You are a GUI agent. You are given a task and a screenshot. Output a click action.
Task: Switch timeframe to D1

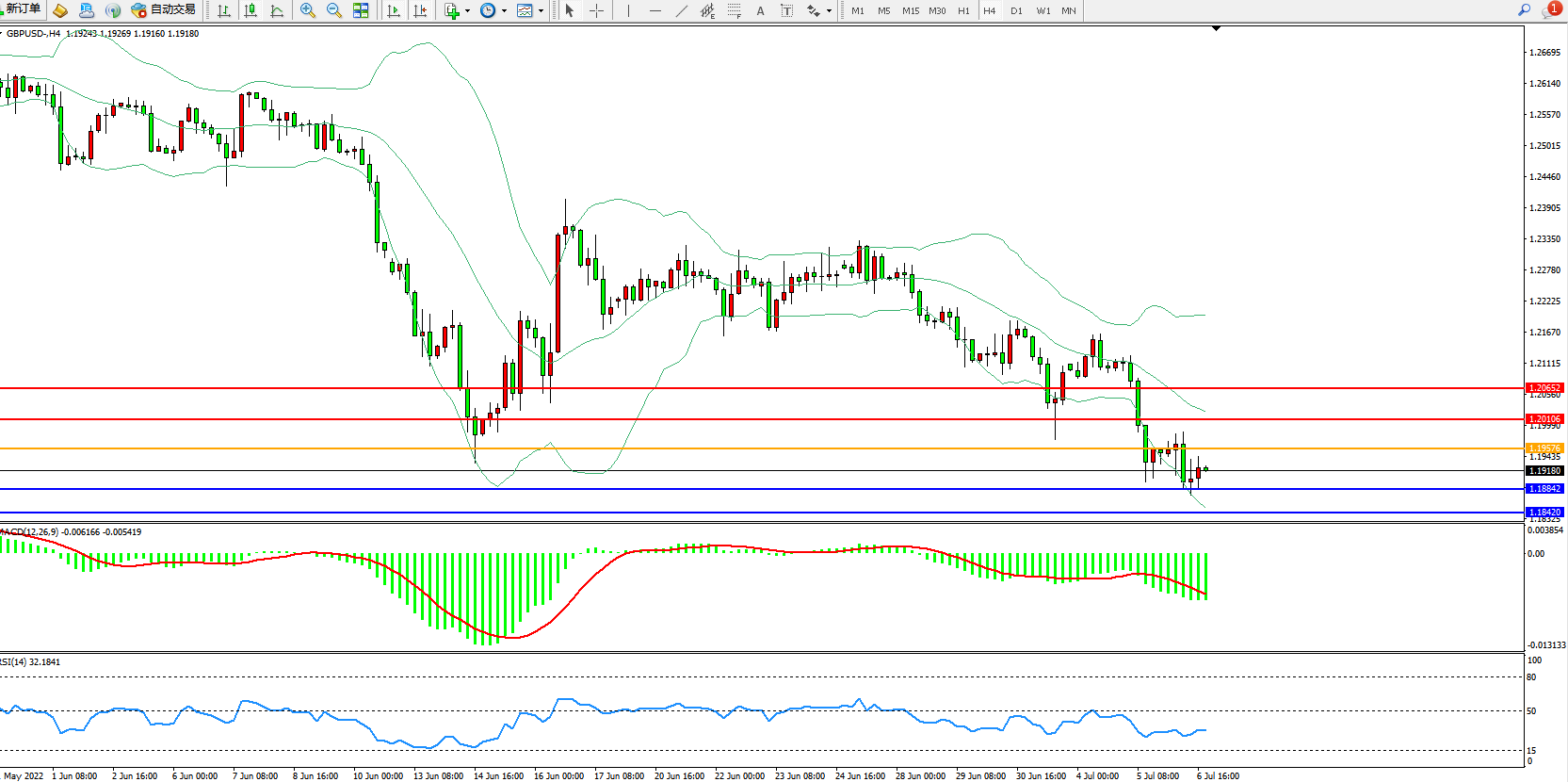1016,11
